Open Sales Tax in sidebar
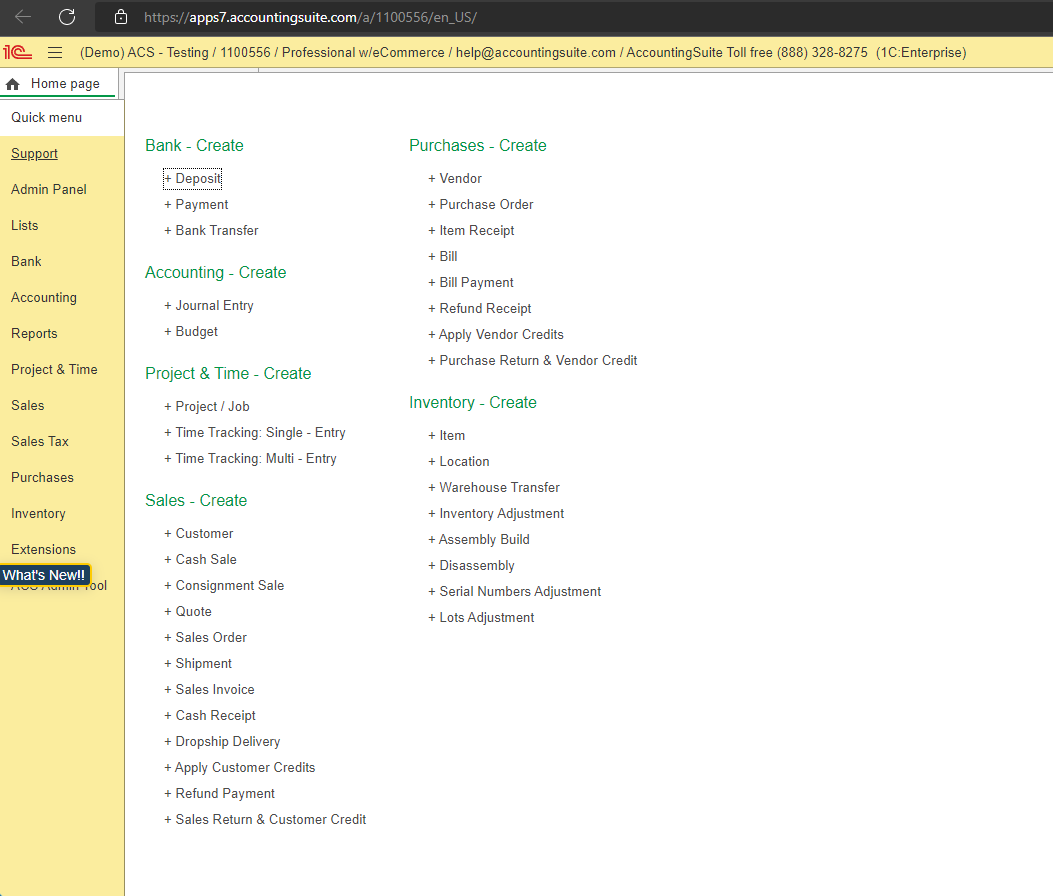The width and height of the screenshot is (1053, 896). point(40,441)
